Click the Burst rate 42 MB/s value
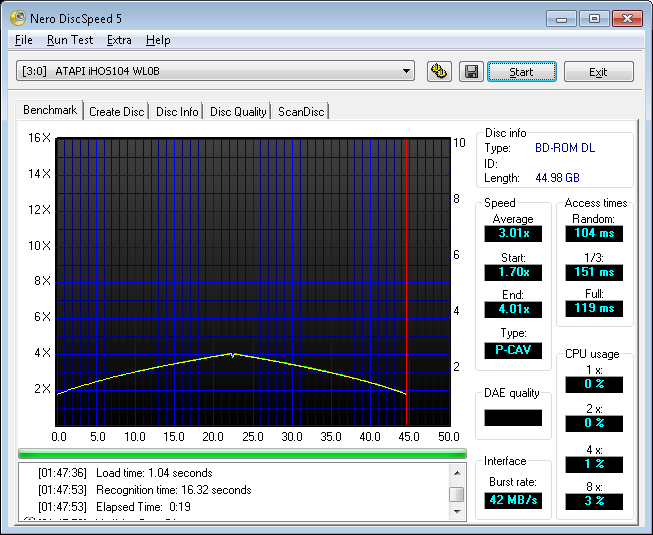 point(513,500)
